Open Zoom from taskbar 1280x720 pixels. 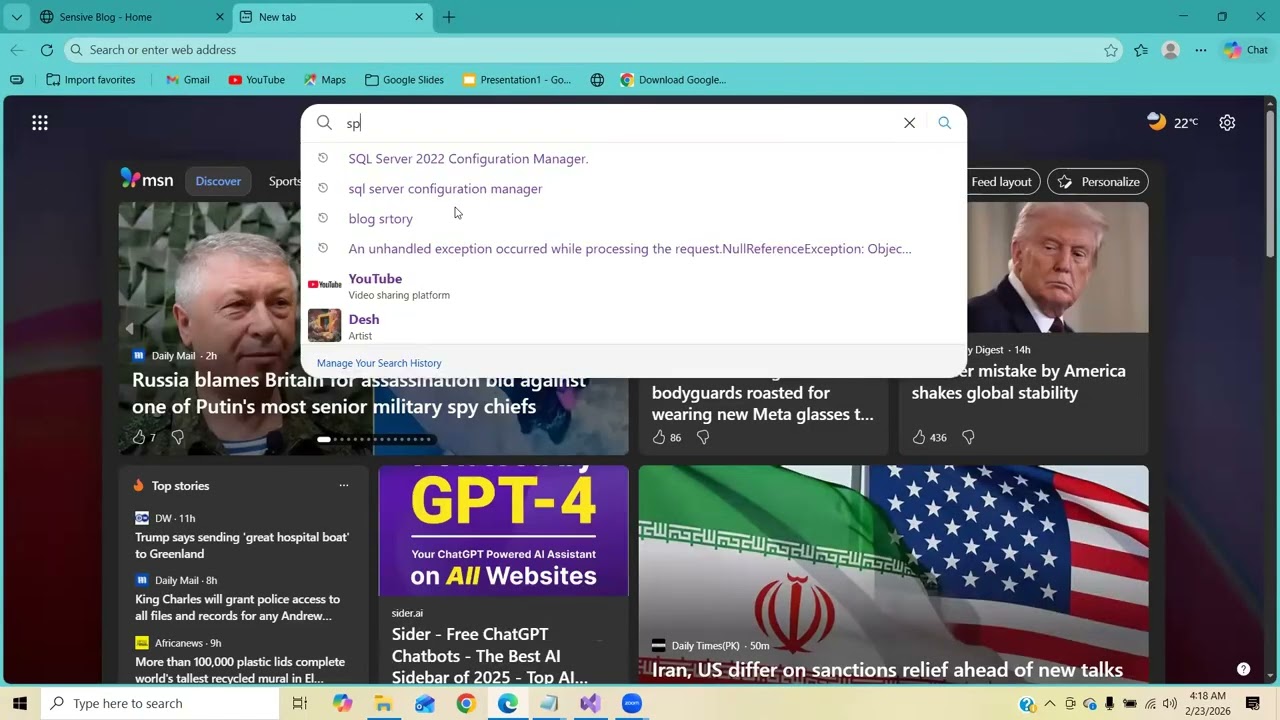point(632,703)
